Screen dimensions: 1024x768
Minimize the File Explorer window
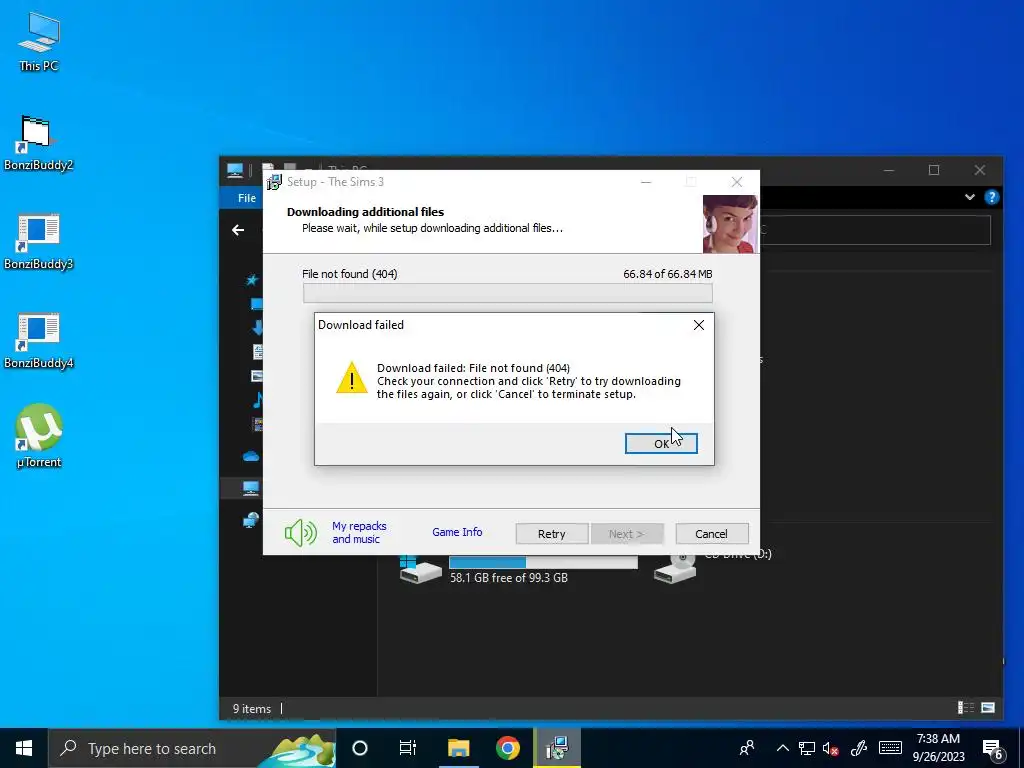pos(889,170)
